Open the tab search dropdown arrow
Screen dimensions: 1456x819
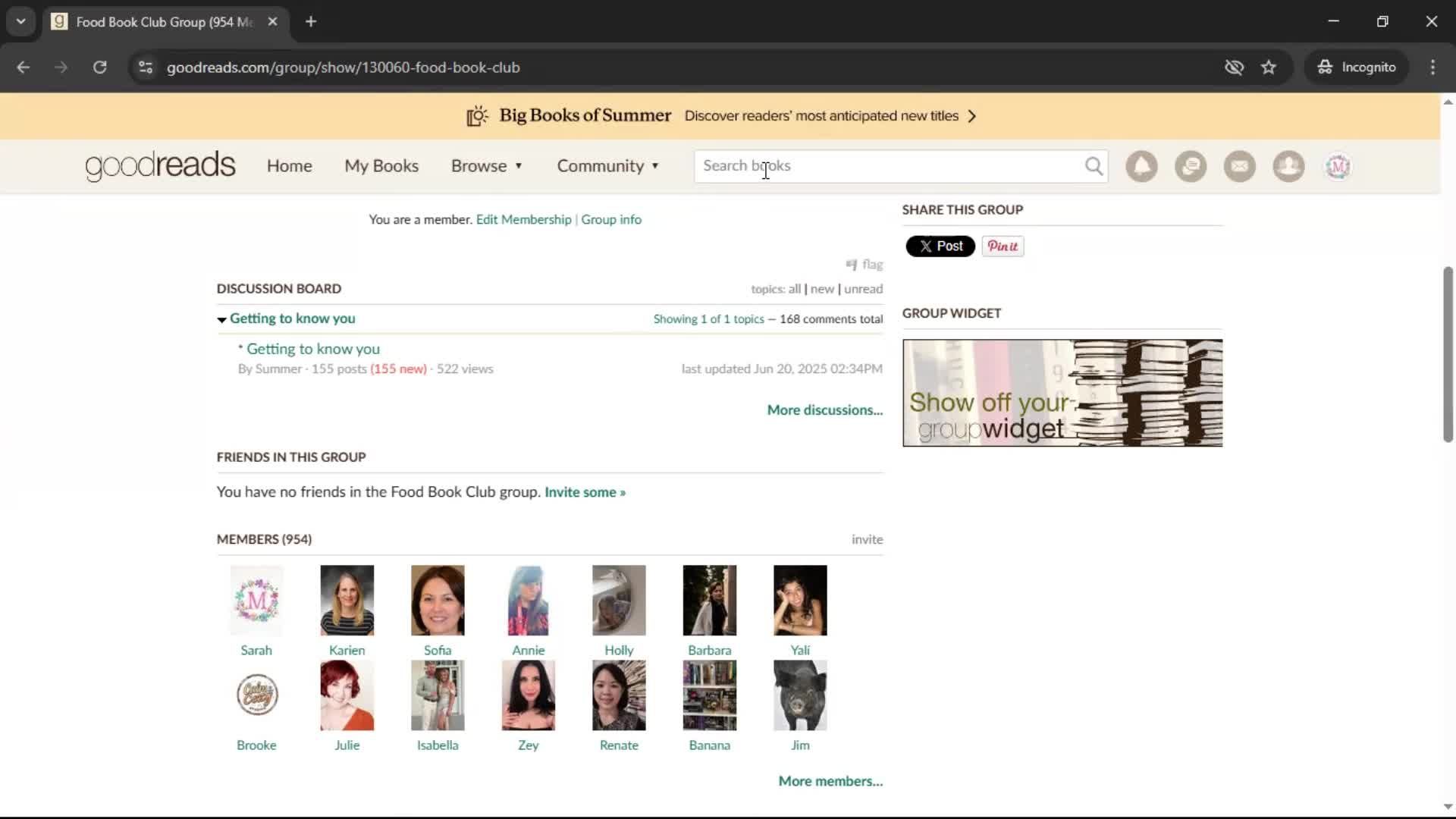[20, 22]
